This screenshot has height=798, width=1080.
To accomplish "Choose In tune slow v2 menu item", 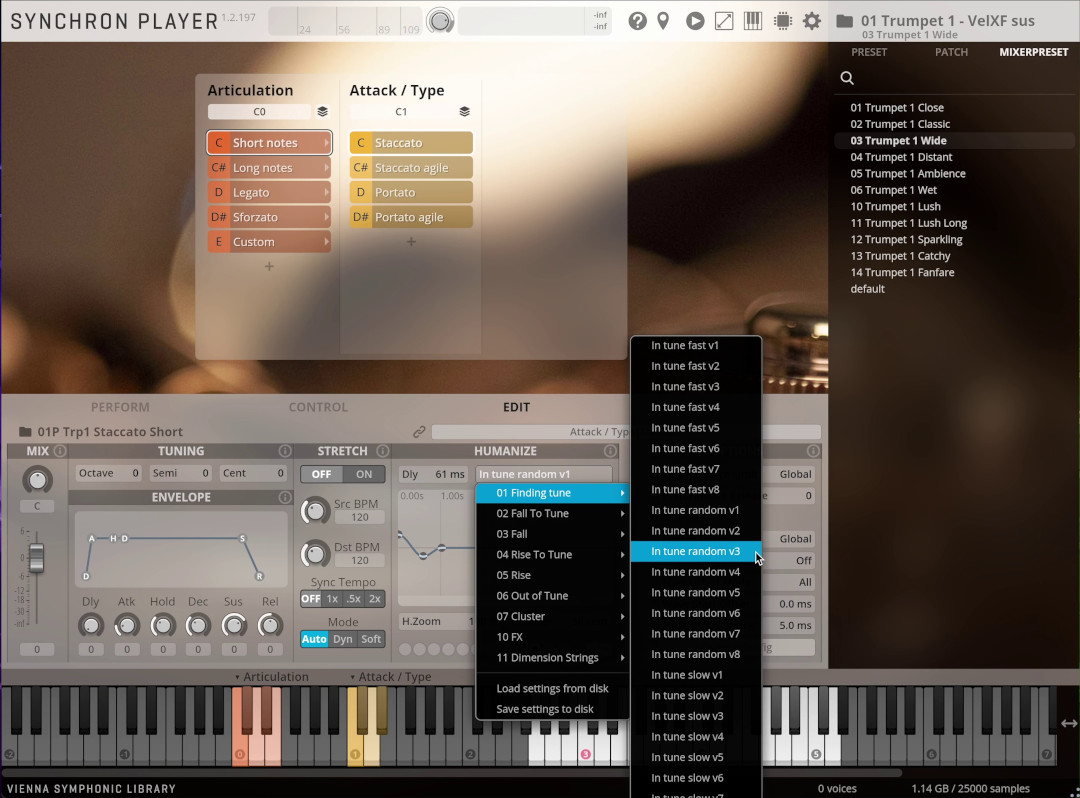I will (696, 696).
